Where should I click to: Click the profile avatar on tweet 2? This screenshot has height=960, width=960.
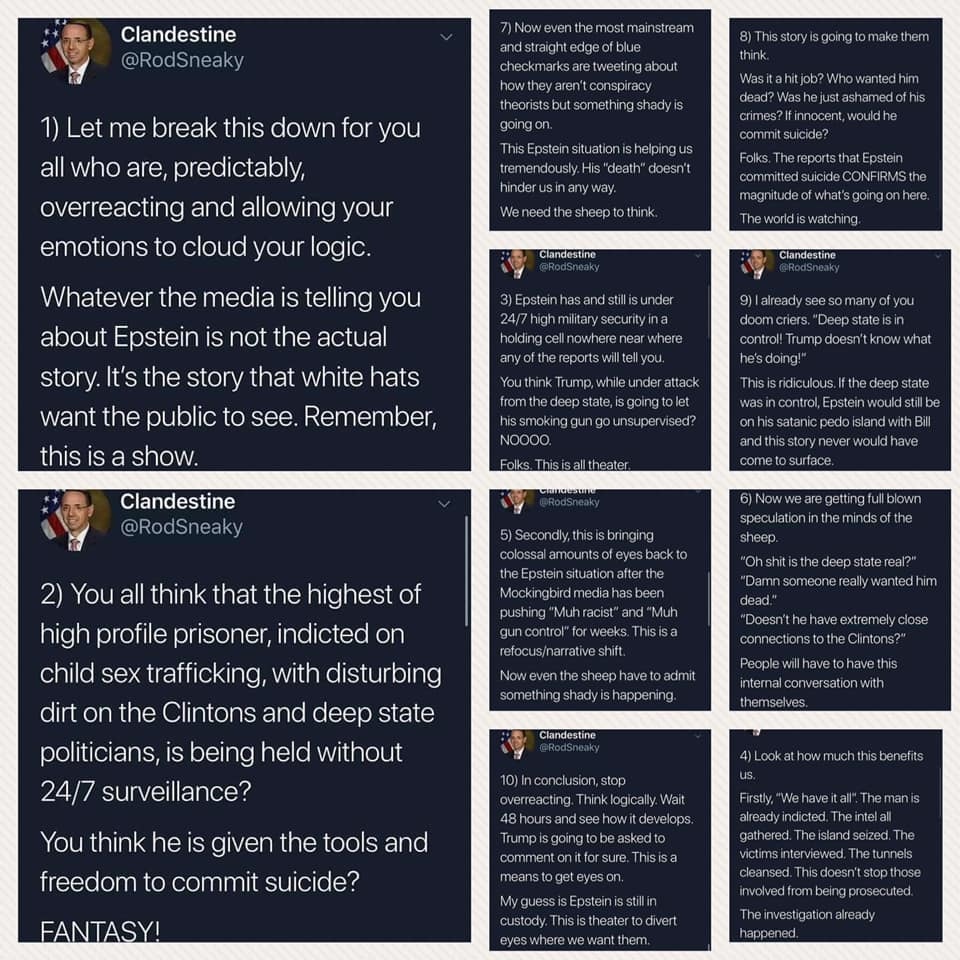coord(75,520)
